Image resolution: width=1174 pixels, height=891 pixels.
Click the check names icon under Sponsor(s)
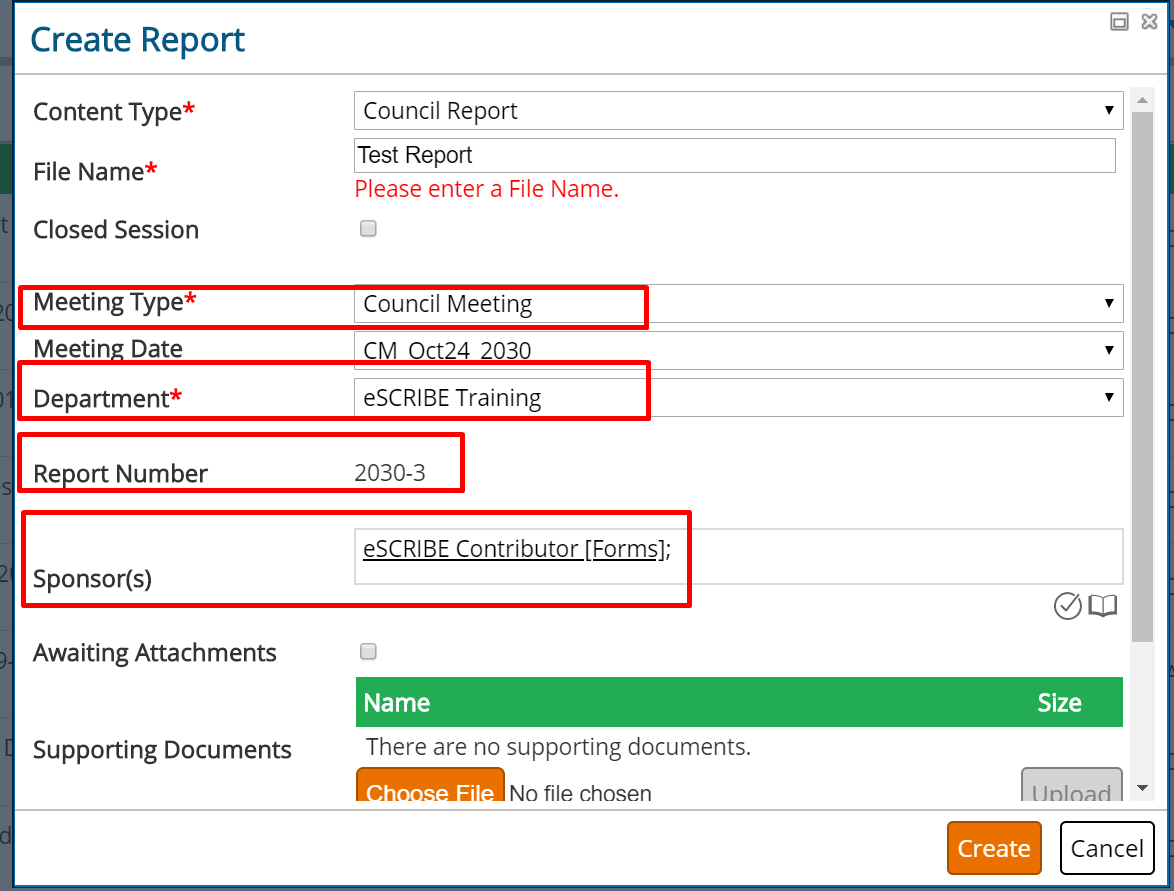pos(1068,606)
